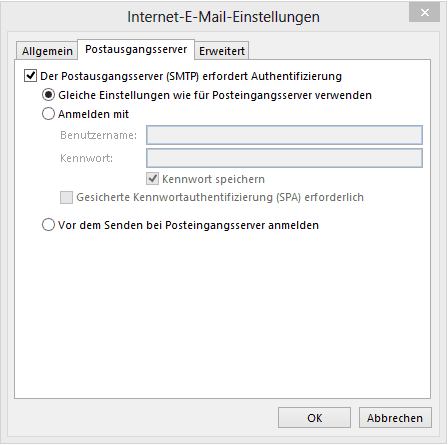Cancel via the Abbrechen button
The image size is (448, 445).
click(x=395, y=418)
